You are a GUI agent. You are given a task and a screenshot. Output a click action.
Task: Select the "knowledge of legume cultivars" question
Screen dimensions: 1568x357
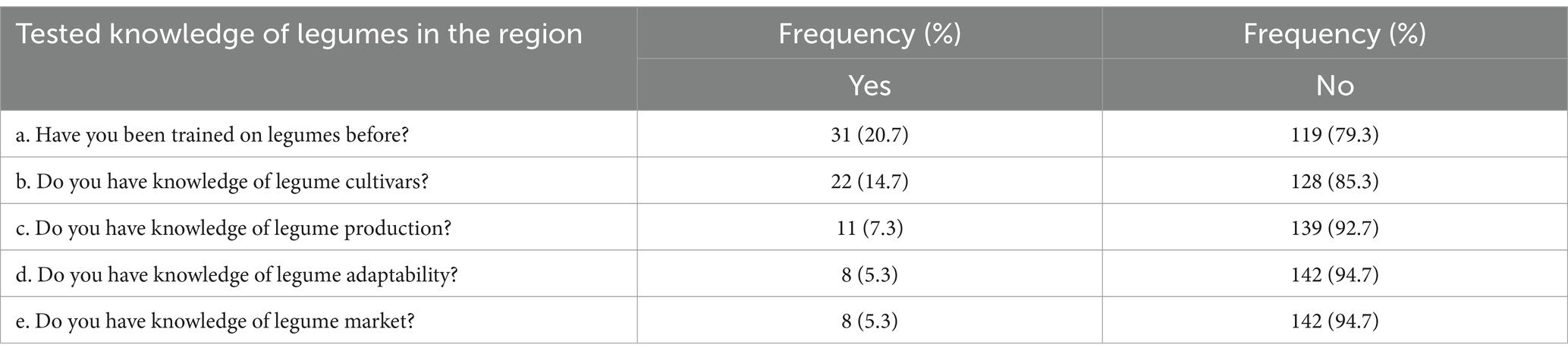(231, 182)
